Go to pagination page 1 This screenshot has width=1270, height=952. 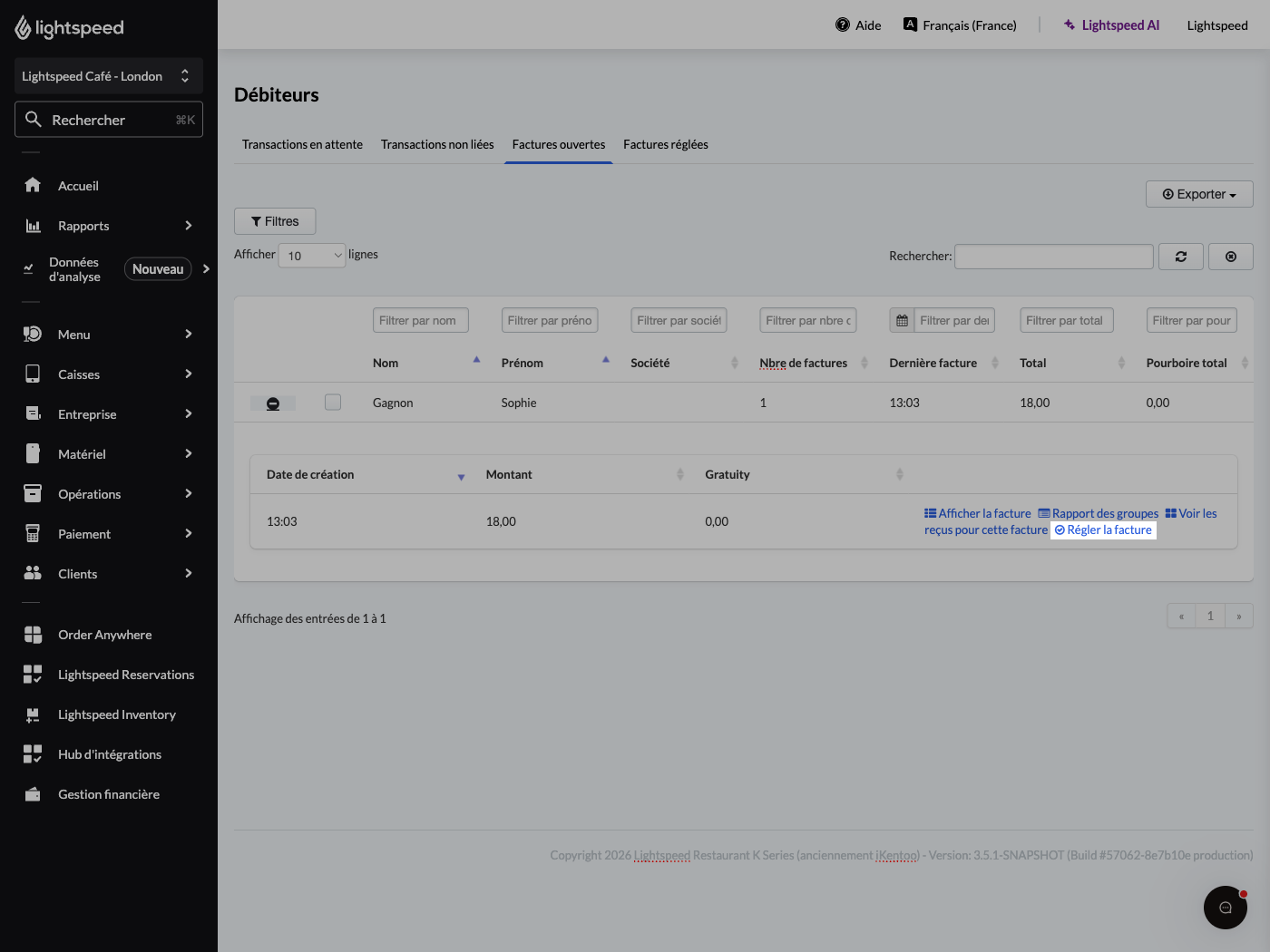pyautogui.click(x=1210, y=616)
